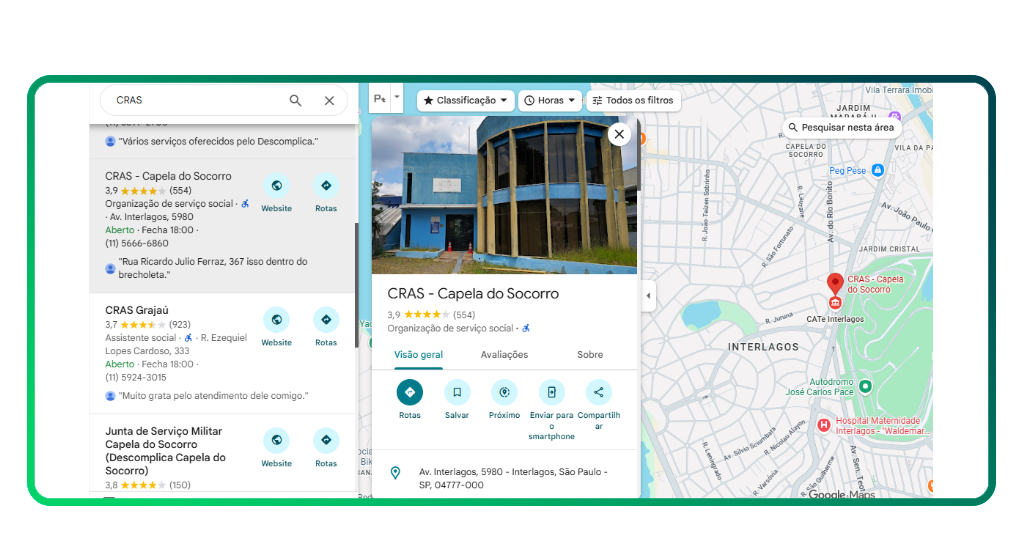The height and width of the screenshot is (536, 1024).
Task: Open Website for CRAS - Capela do Socorro
Action: pos(276,186)
